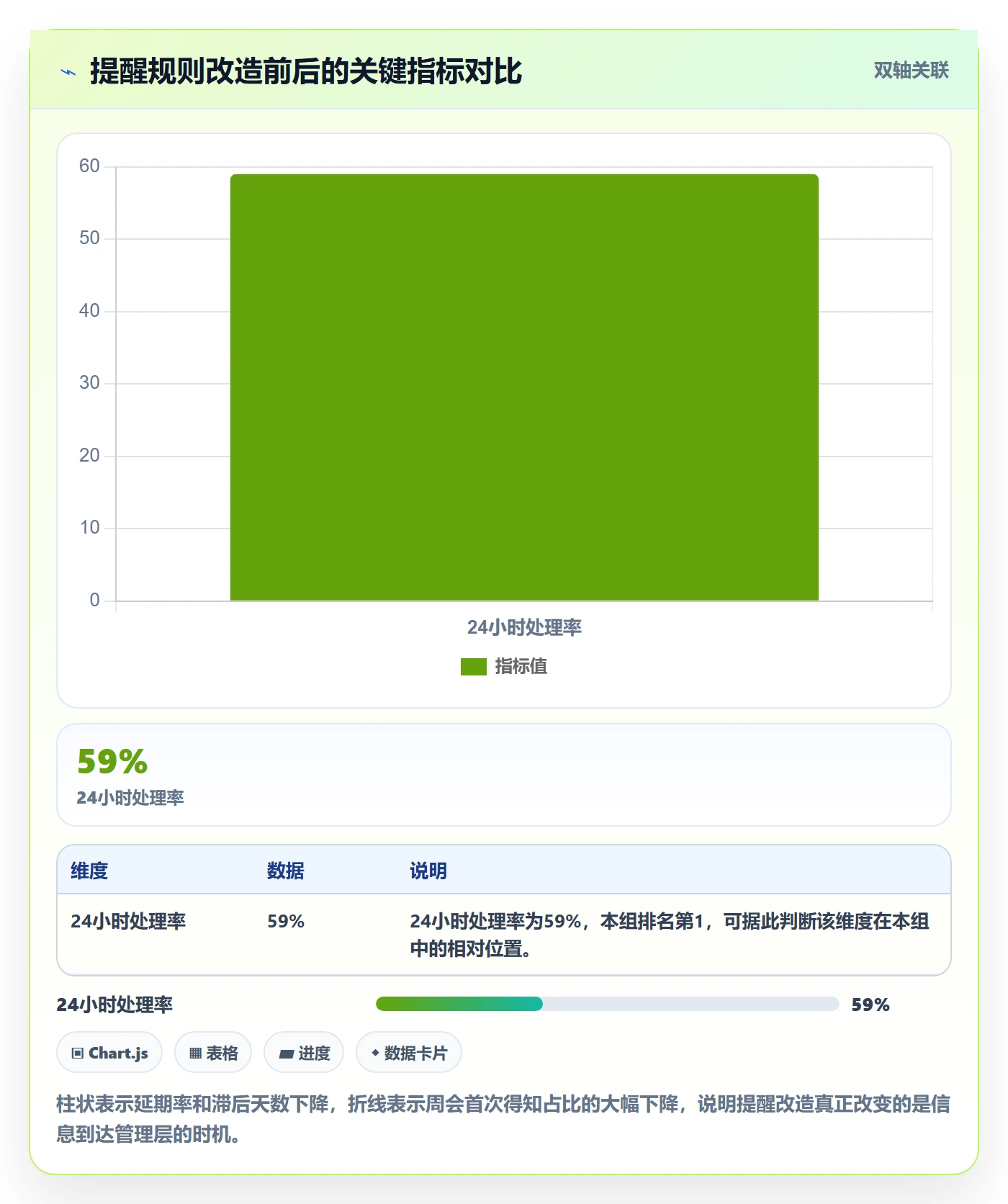1008x1204 pixels.
Task: Click the 59% value right of the progress bar
Action: tap(870, 1005)
